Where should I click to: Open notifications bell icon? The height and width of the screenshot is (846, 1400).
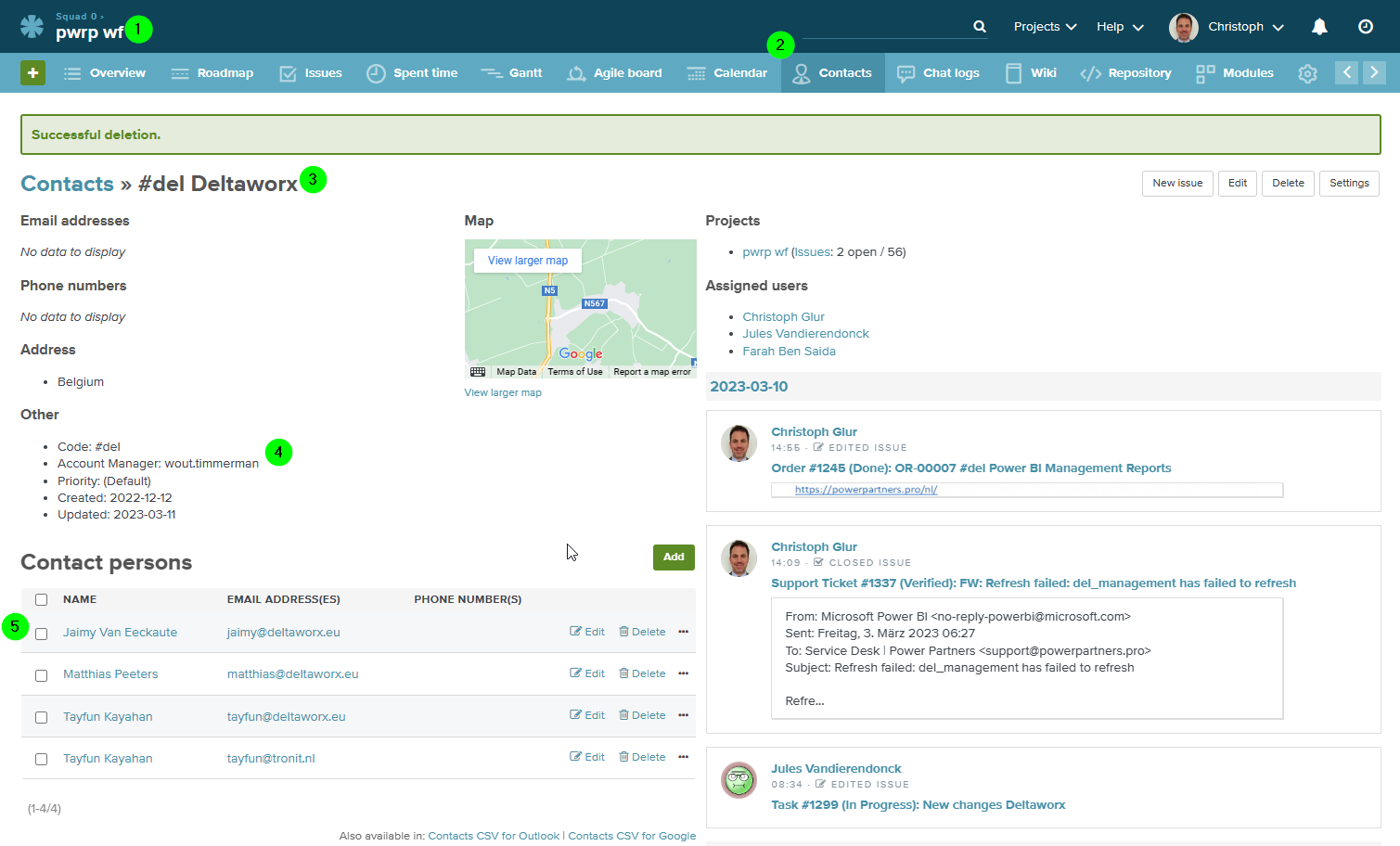coord(1319,27)
